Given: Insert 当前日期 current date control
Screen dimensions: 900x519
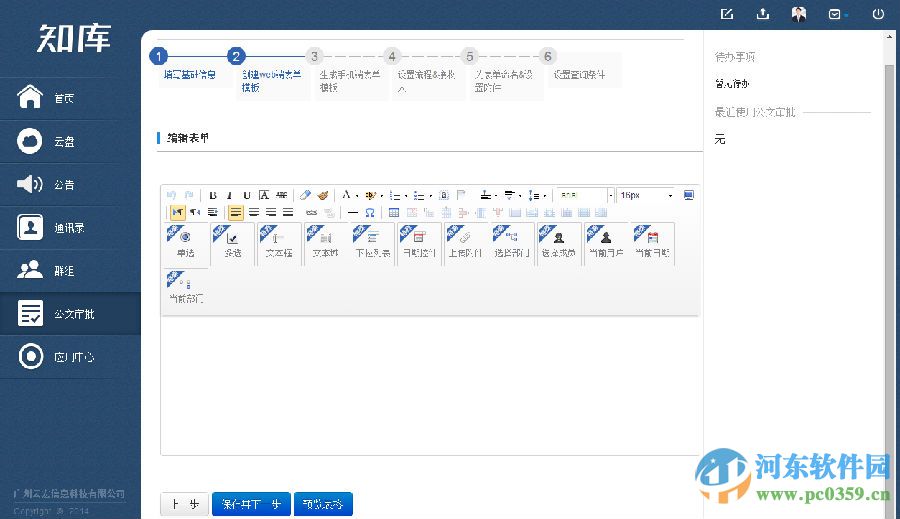Looking at the screenshot, I should click(653, 243).
